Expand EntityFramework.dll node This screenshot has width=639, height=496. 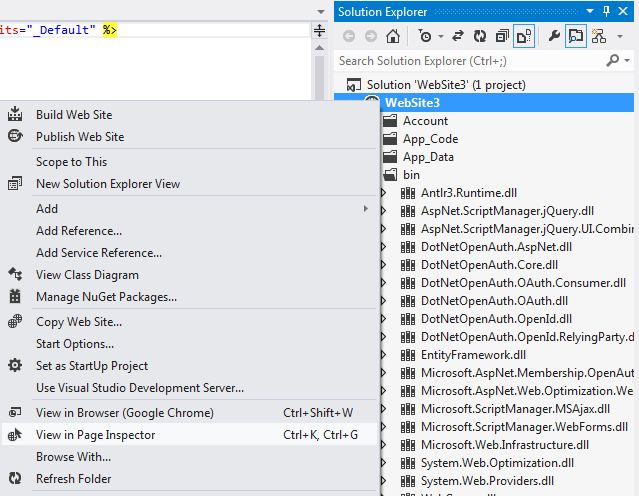point(383,355)
